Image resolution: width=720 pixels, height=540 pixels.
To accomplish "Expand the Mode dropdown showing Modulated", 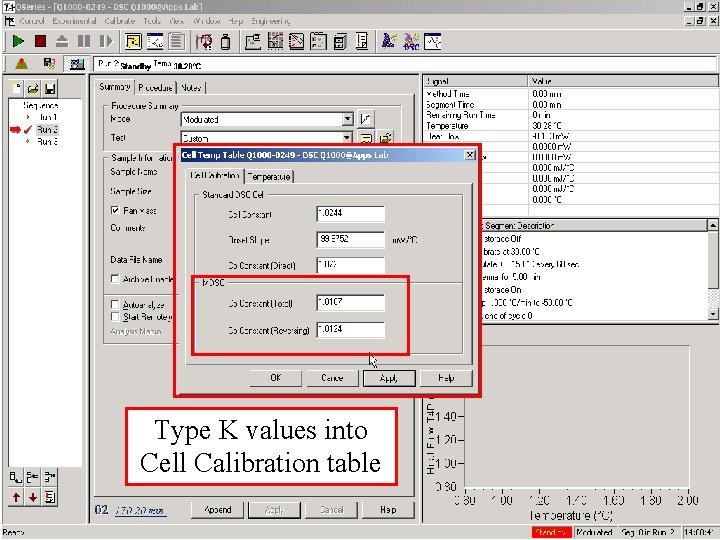I will [x=348, y=119].
